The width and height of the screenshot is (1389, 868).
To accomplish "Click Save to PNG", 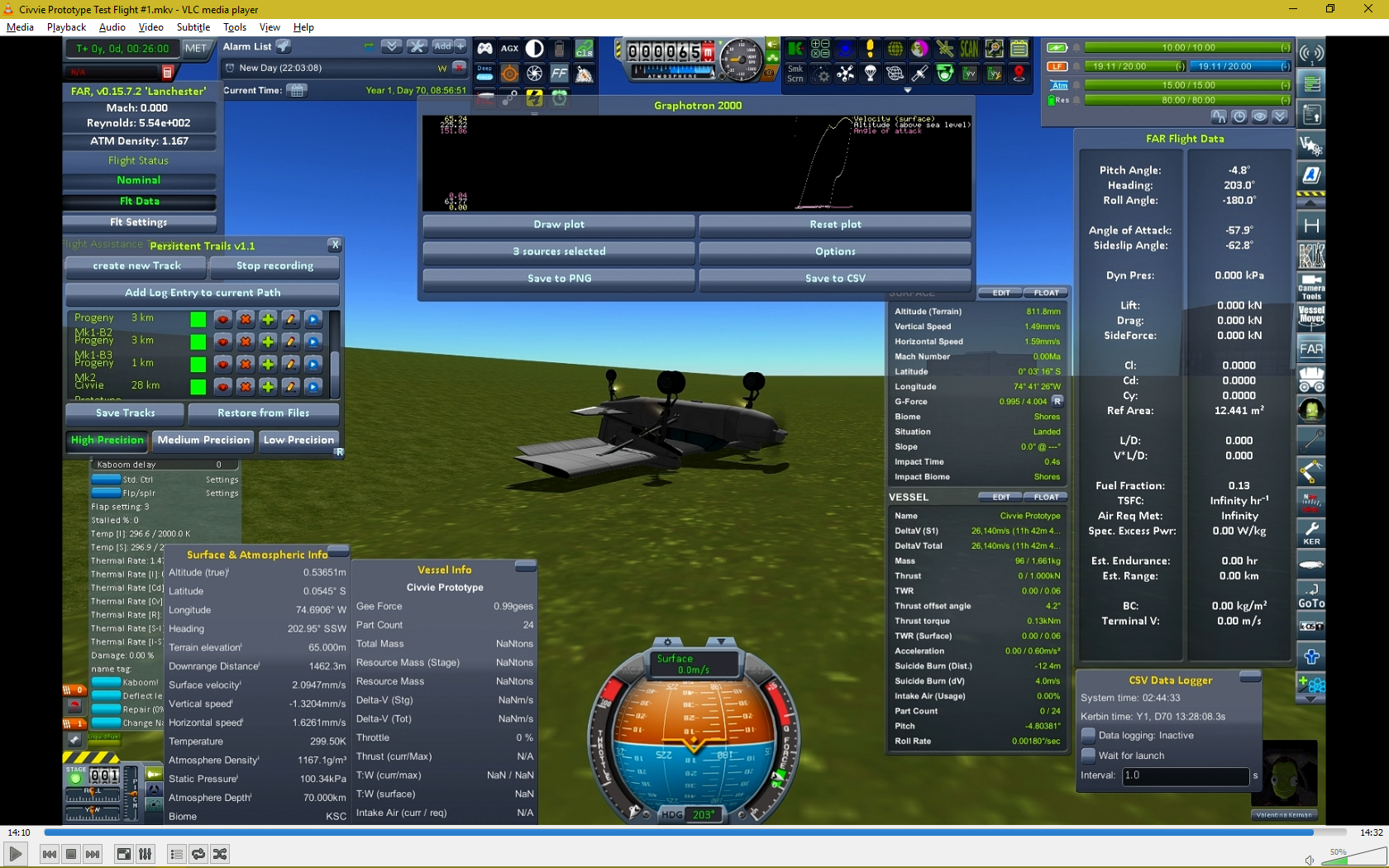I will tap(559, 279).
